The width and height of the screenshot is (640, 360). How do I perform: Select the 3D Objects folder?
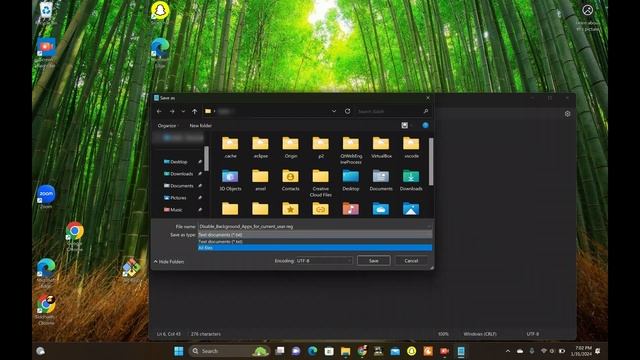[230, 180]
